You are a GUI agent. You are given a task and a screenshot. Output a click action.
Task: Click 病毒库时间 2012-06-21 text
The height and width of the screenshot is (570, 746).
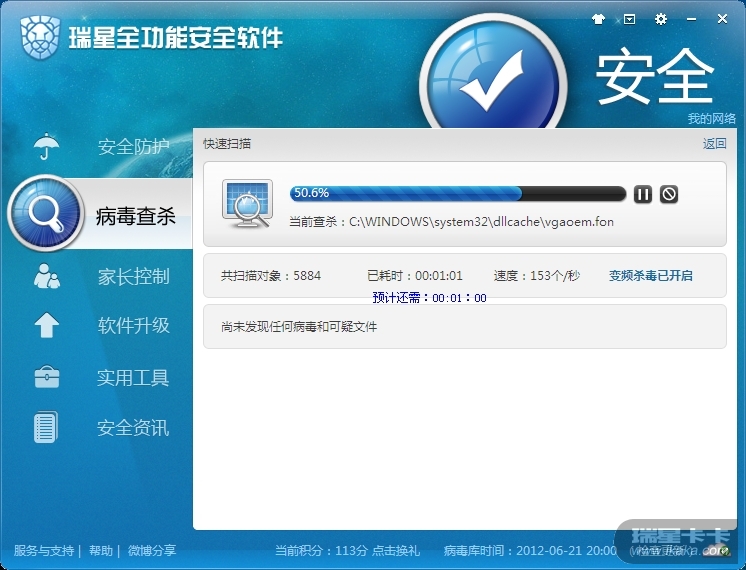click(x=530, y=551)
